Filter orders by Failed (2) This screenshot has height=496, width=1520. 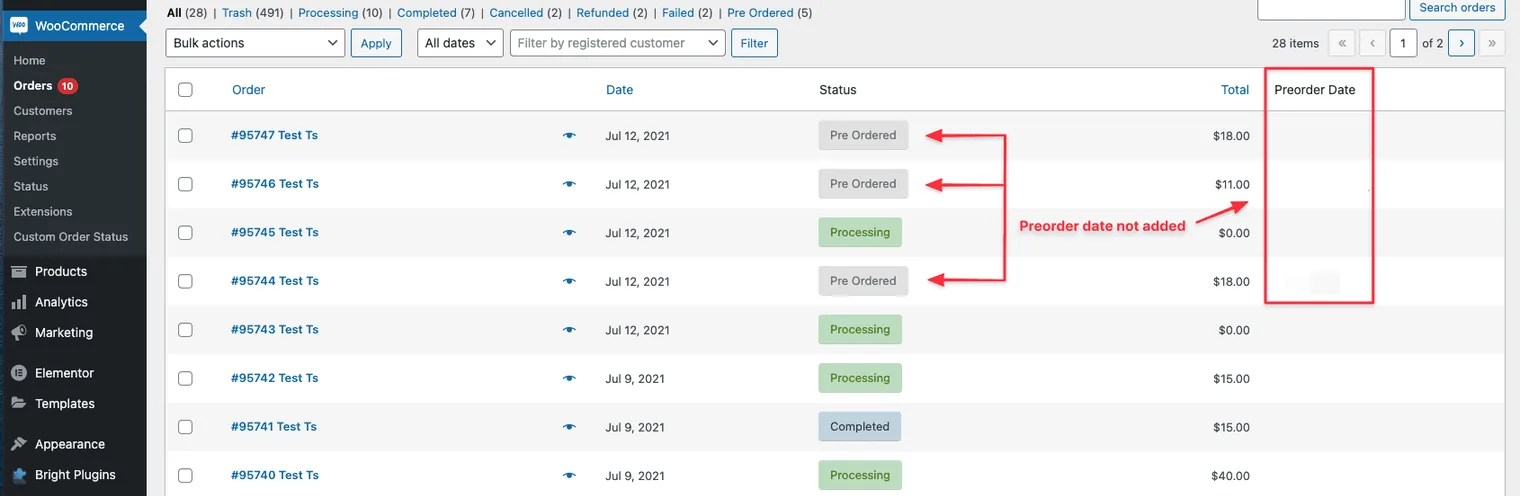point(688,13)
